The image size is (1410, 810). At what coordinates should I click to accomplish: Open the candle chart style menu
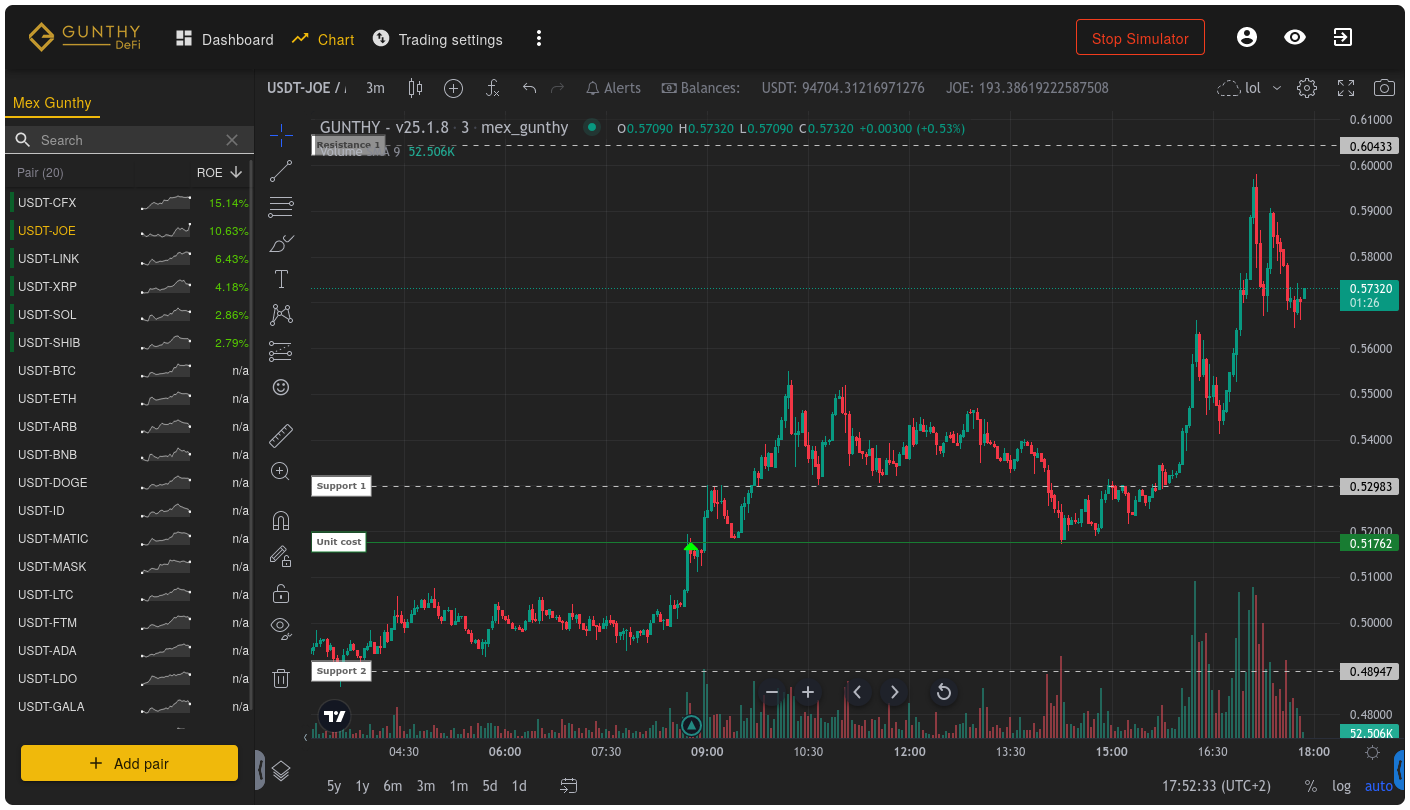(x=415, y=88)
